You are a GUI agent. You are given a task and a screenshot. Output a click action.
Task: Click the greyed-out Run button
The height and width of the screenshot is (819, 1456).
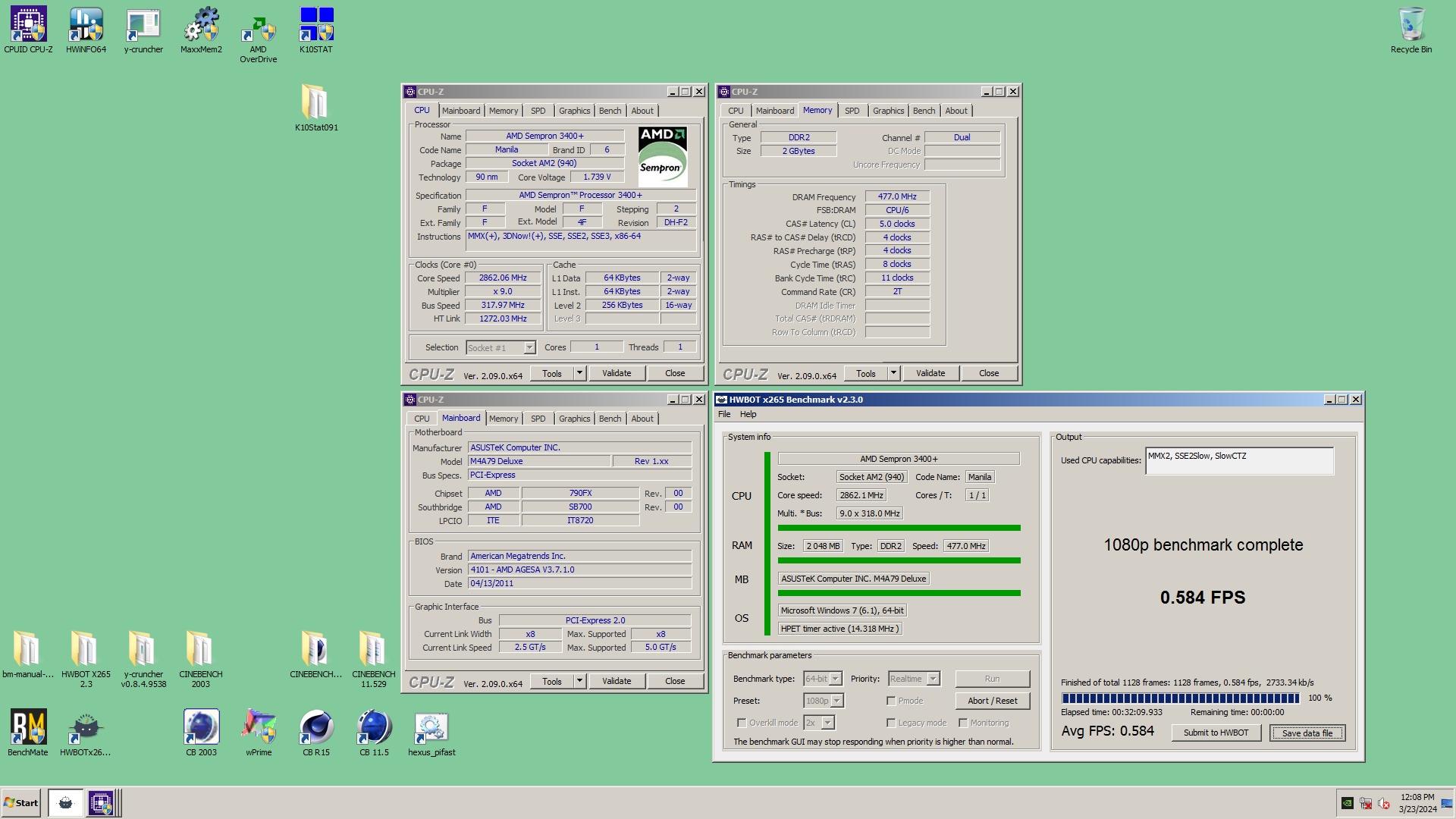[992, 679]
